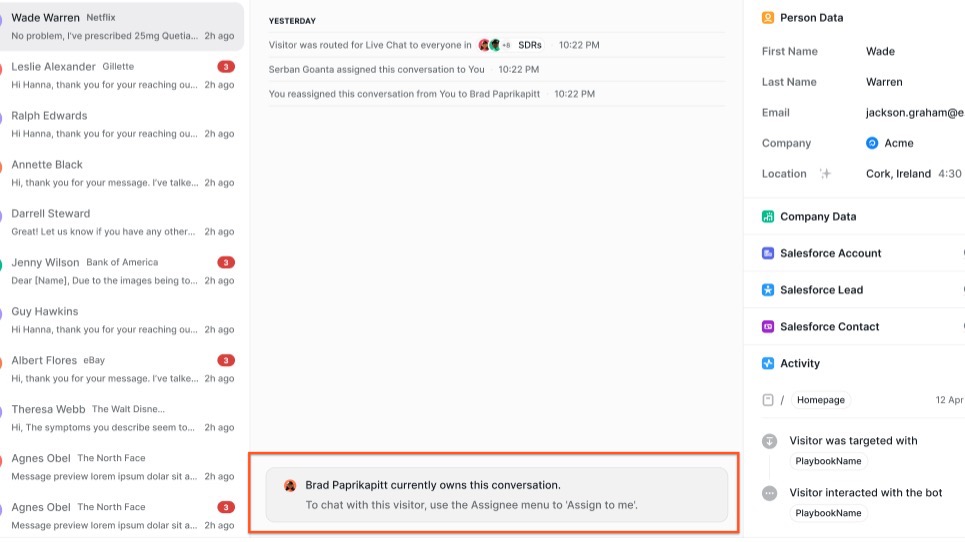Click the Company Data icon
Image resolution: width=965 pixels, height=542 pixels.
pos(768,217)
